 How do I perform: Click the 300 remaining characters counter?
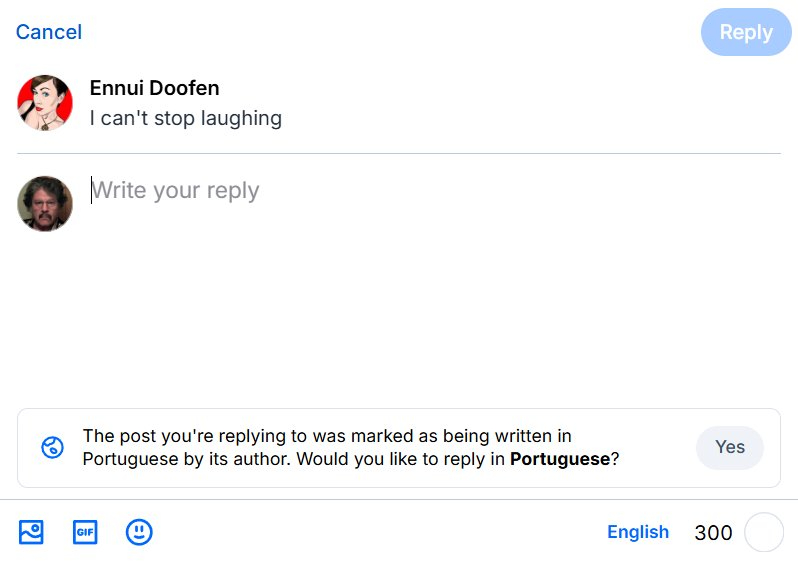pos(713,533)
